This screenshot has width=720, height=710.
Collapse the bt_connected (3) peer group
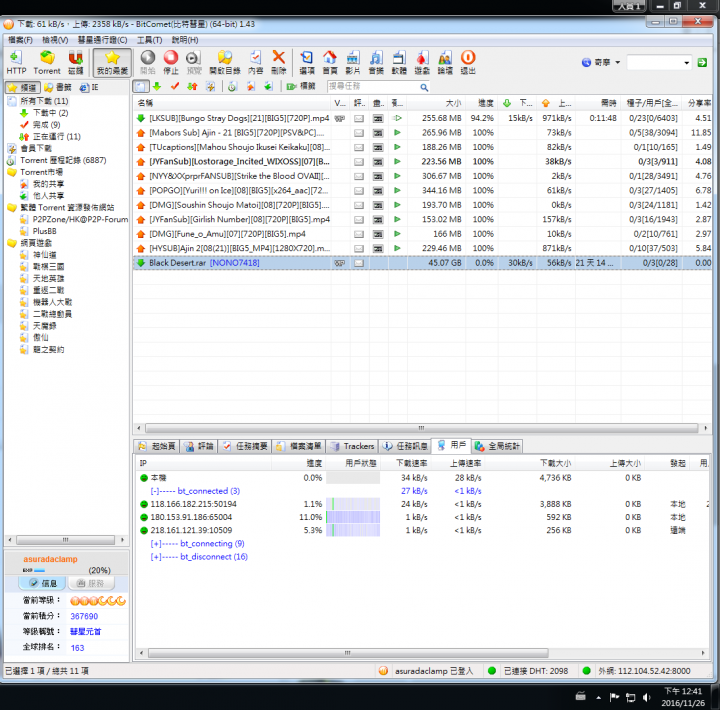[155, 491]
